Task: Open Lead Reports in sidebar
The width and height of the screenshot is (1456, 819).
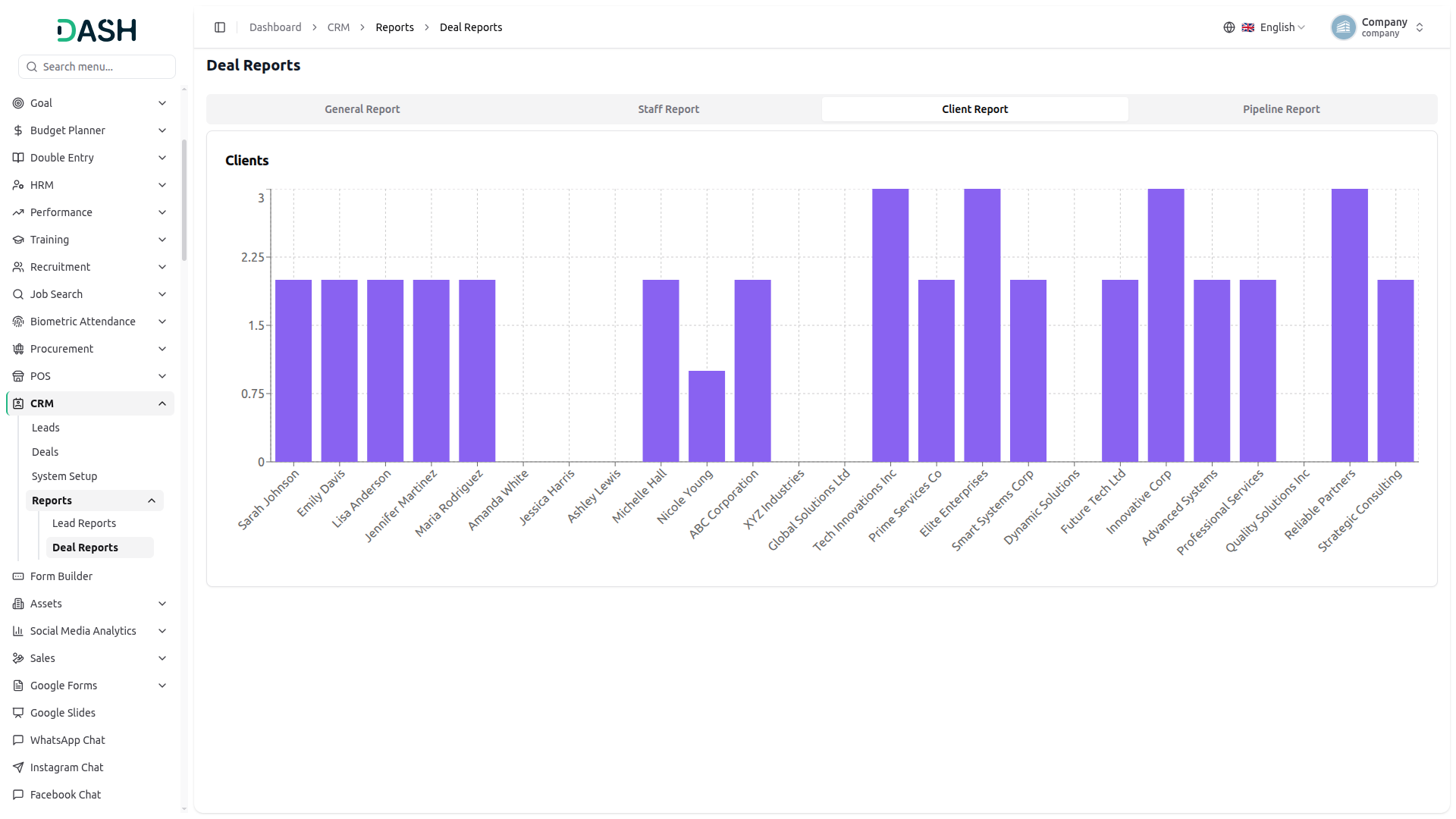Action: (x=84, y=523)
